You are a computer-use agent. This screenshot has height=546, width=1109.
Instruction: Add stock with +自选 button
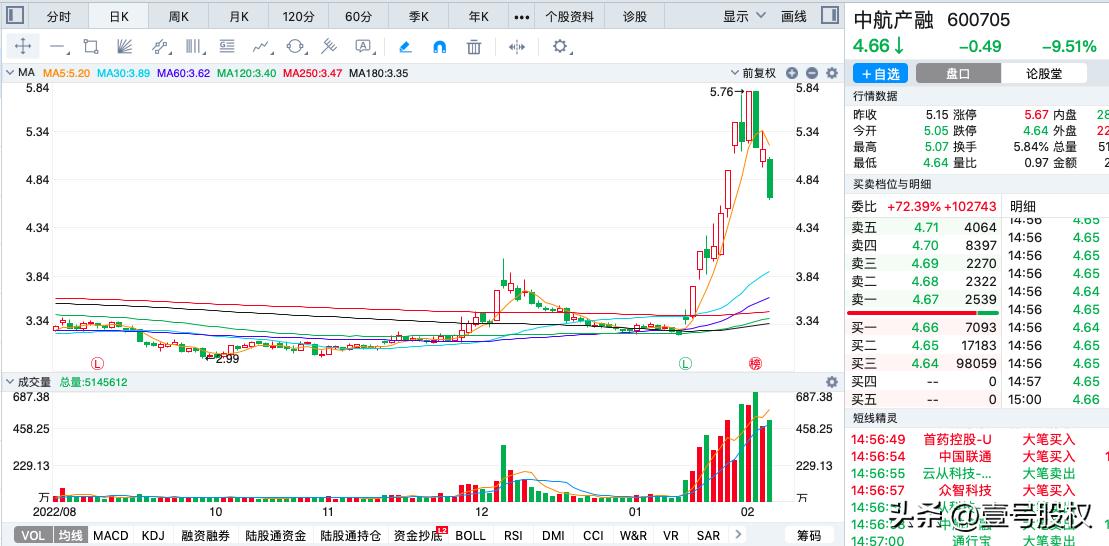(881, 74)
